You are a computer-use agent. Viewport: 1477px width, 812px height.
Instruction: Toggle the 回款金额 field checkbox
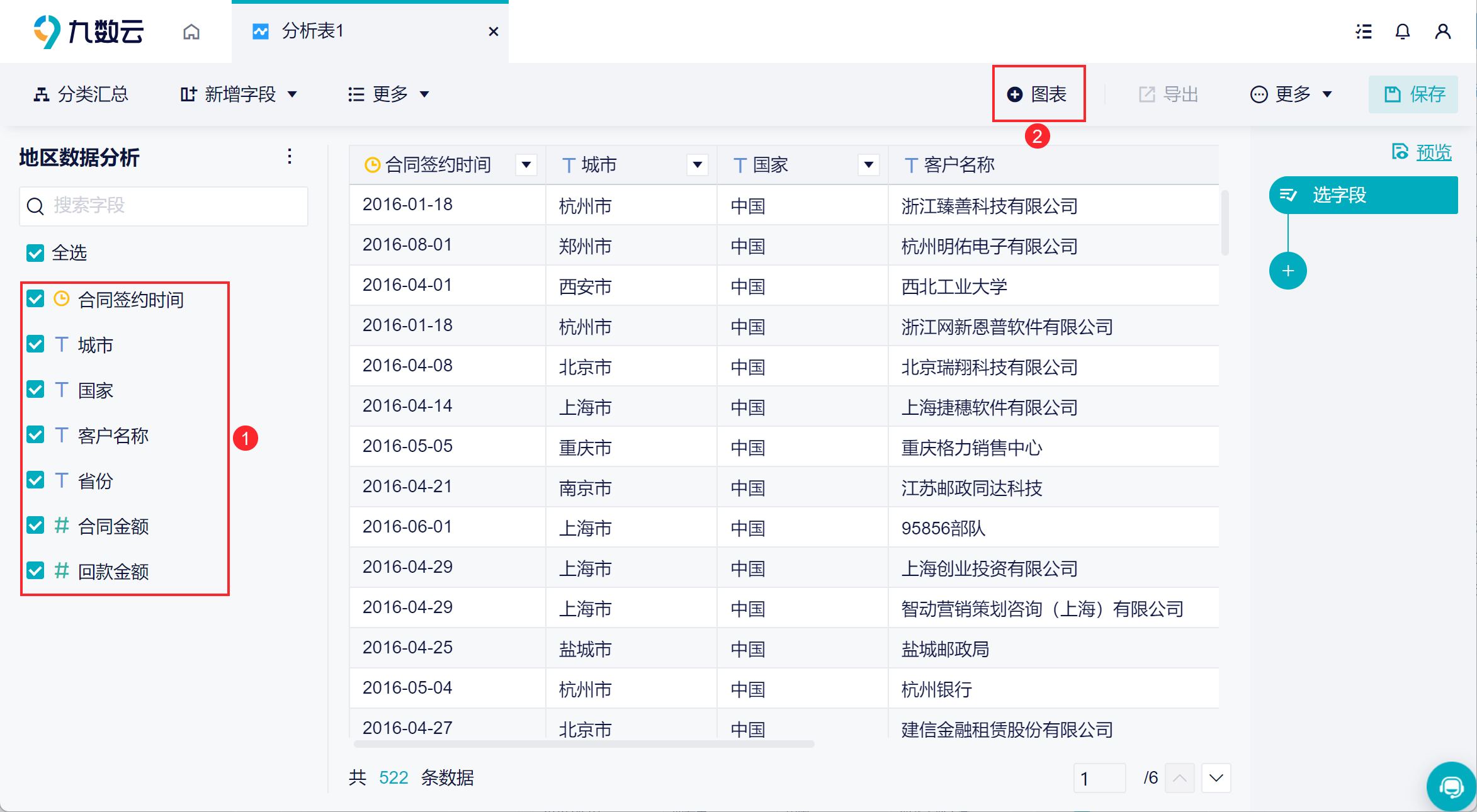click(x=35, y=571)
